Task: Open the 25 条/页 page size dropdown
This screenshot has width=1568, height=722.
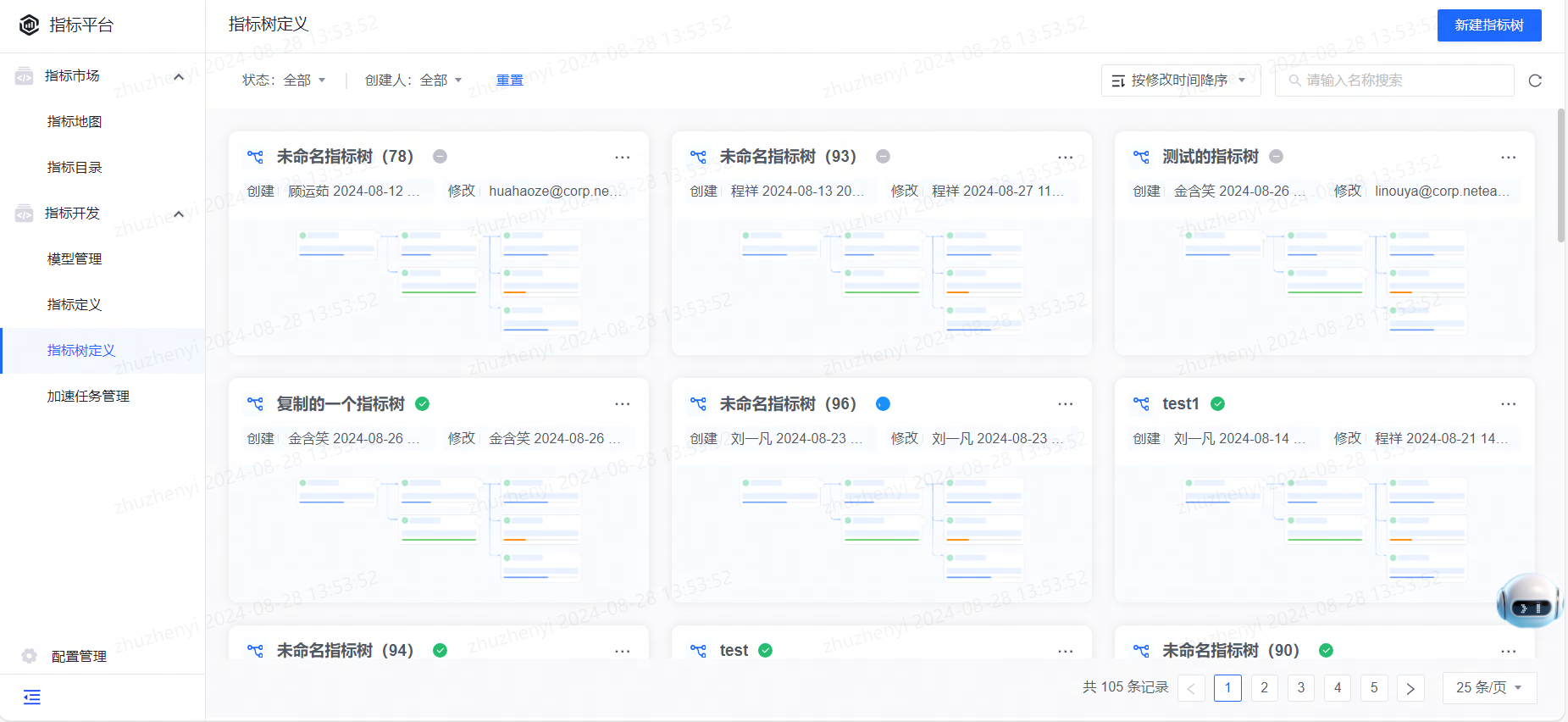Action: (x=1489, y=688)
